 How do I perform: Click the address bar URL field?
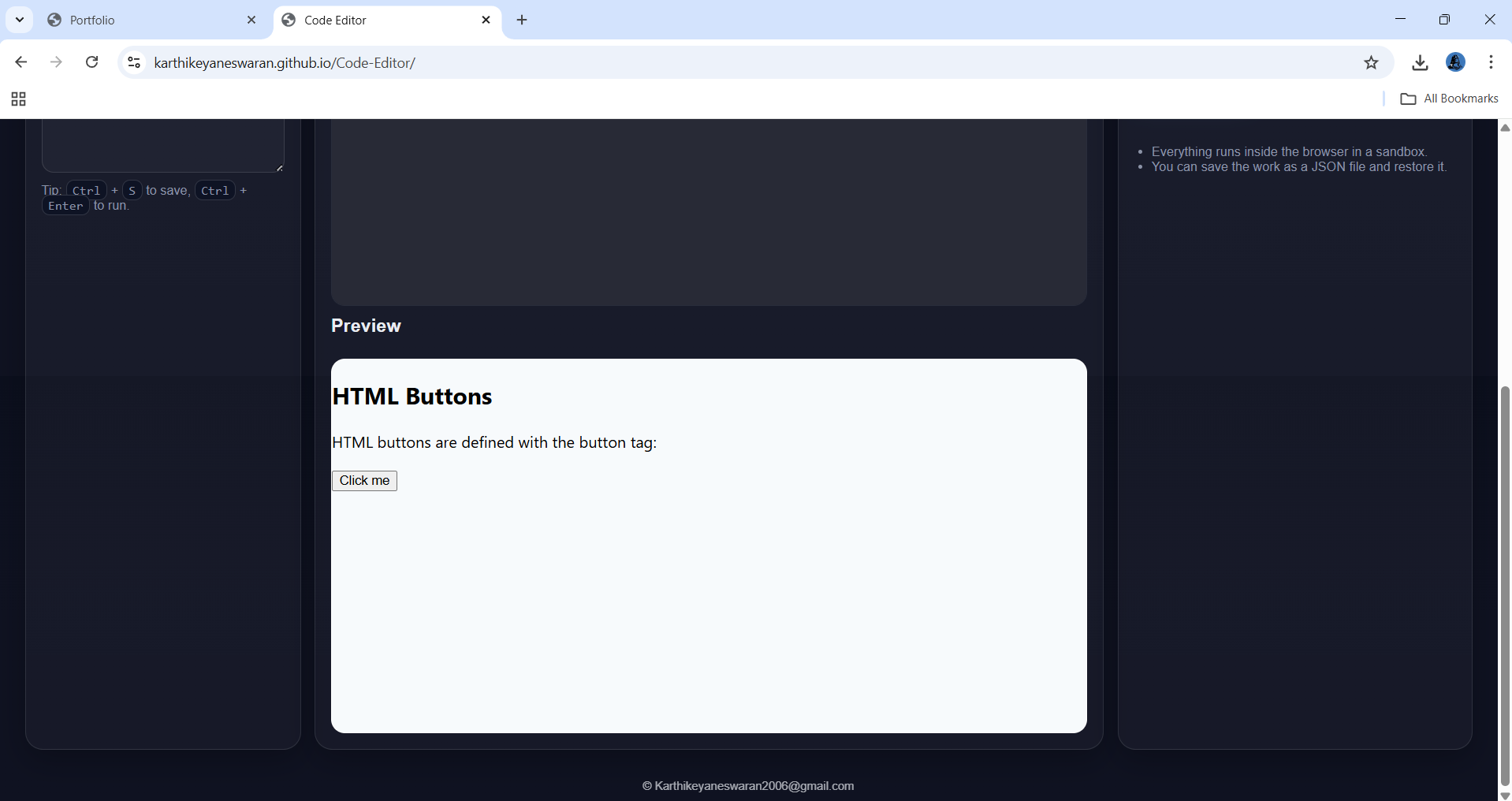(709, 62)
